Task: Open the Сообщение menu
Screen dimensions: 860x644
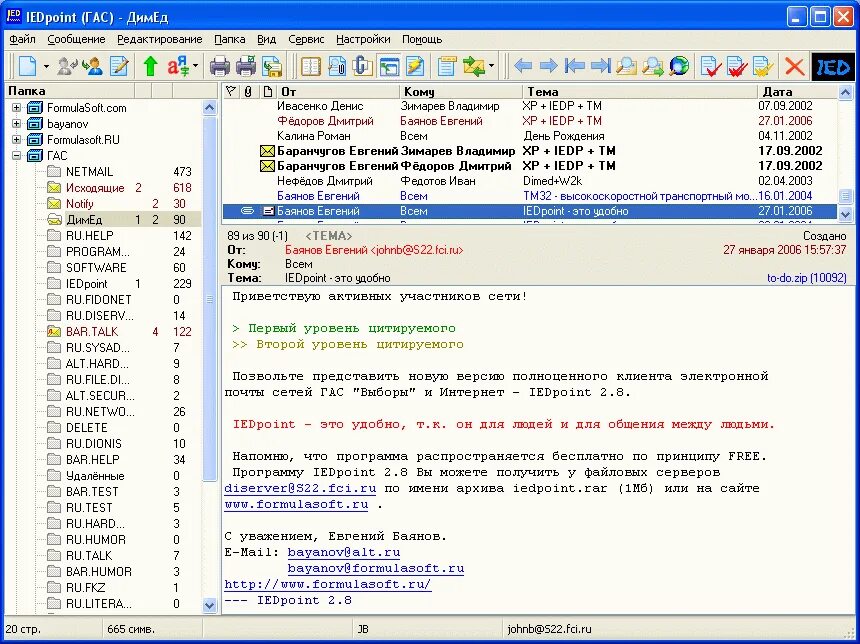Action: (76, 39)
